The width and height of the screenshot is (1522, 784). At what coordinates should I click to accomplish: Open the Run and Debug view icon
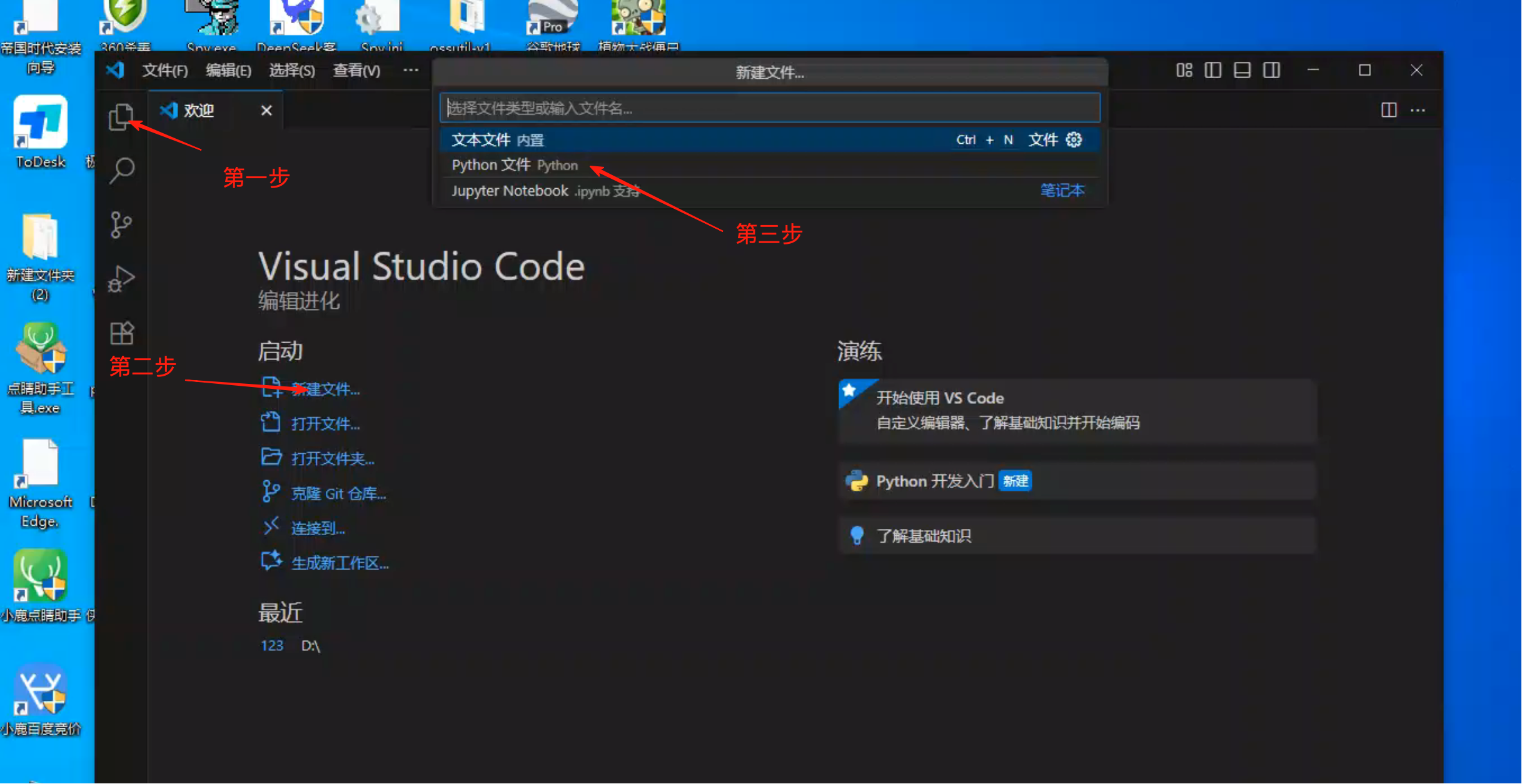pos(121,279)
